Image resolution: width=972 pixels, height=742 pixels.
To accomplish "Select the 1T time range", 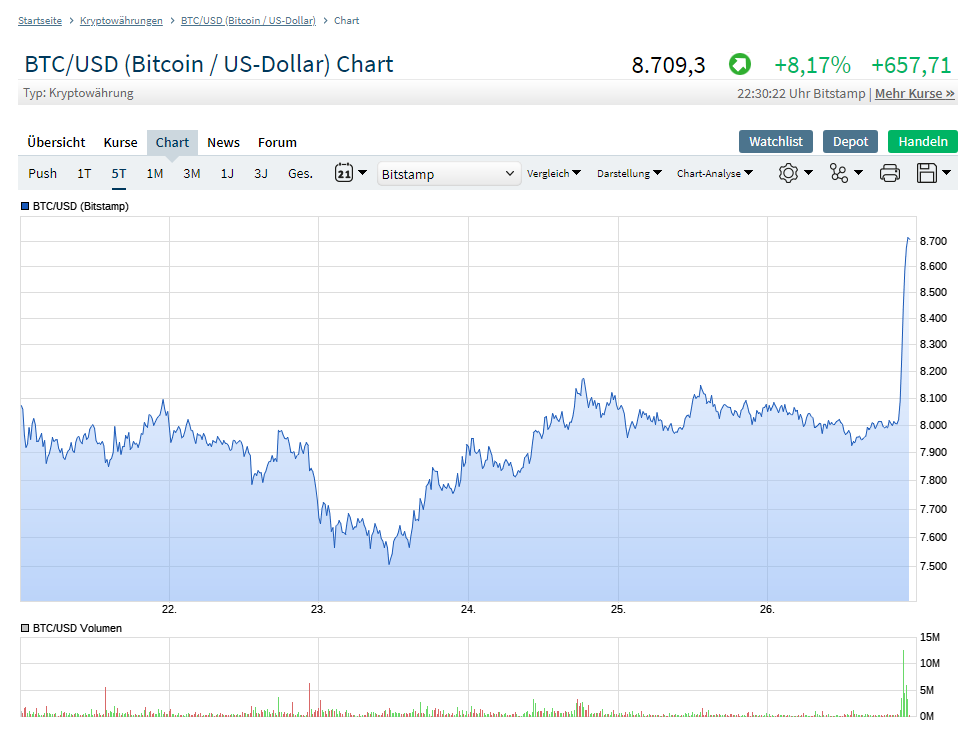I will pyautogui.click(x=84, y=173).
